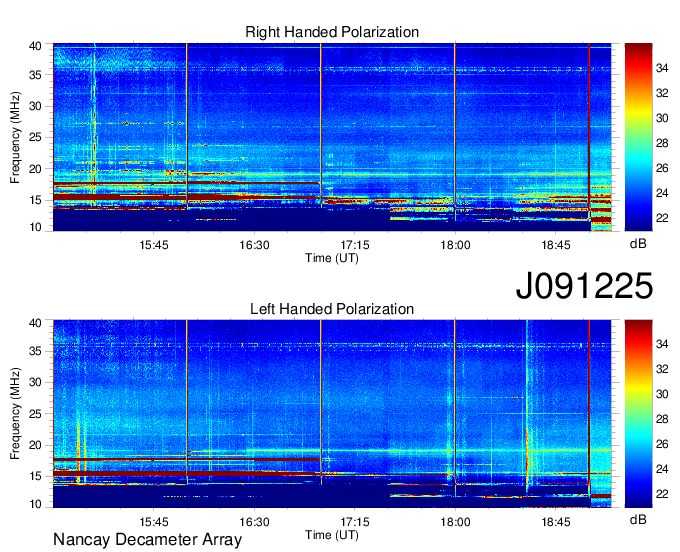The height and width of the screenshot is (552, 680).
Task: Click '17:15' on the lower time axis
Action: (355, 522)
